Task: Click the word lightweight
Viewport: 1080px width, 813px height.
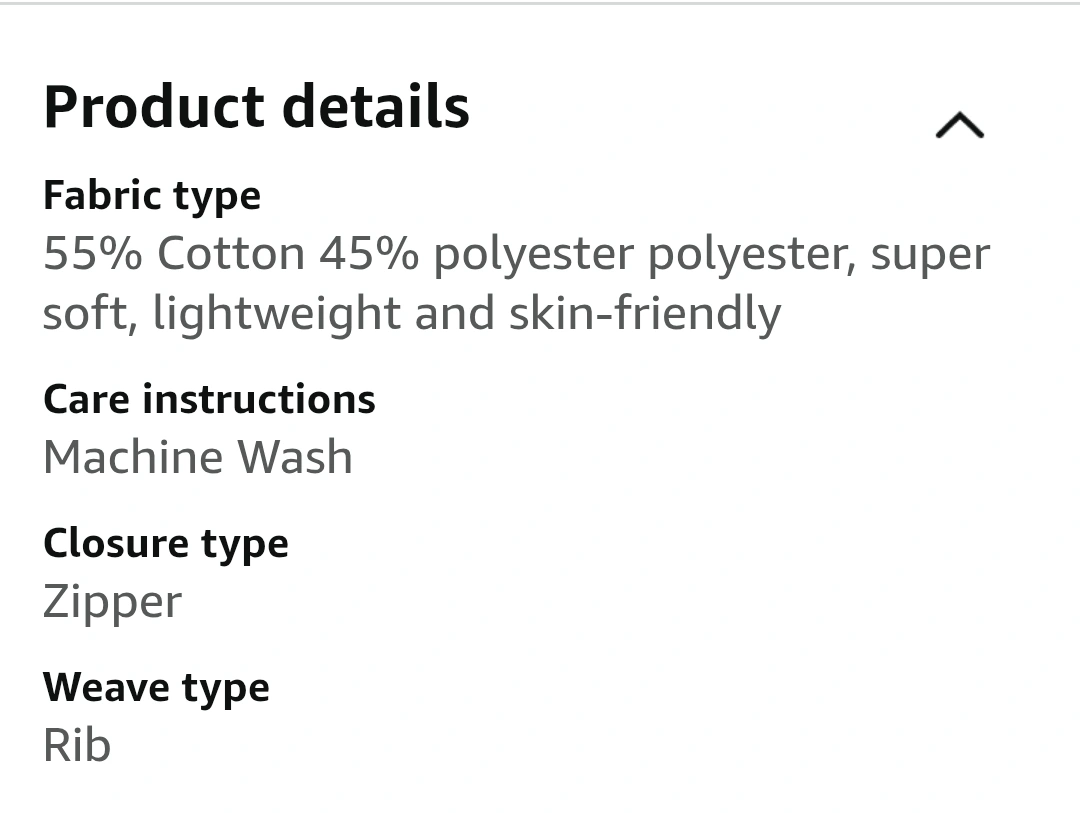Action: tap(277, 314)
